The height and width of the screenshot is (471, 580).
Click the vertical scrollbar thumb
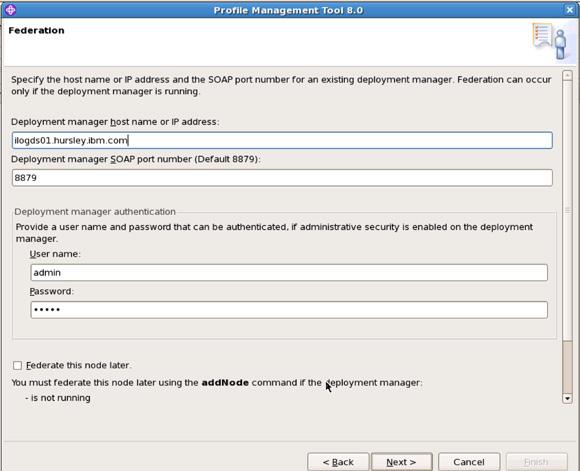point(567,211)
